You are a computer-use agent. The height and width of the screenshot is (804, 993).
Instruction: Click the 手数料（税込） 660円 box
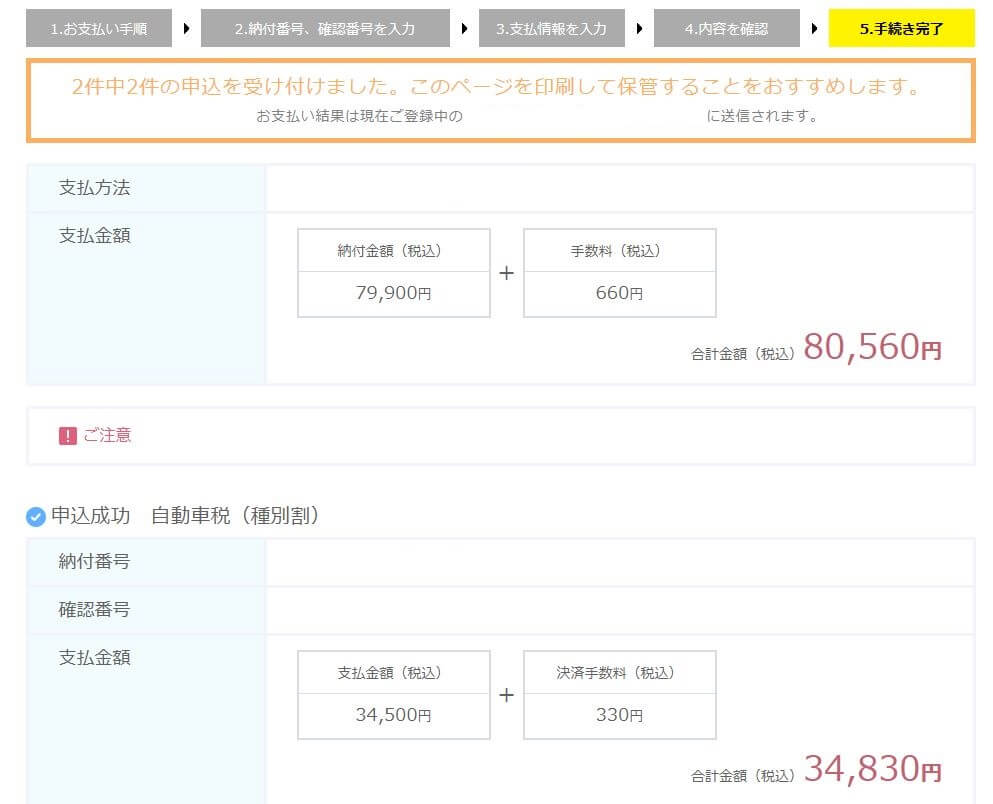pos(620,273)
